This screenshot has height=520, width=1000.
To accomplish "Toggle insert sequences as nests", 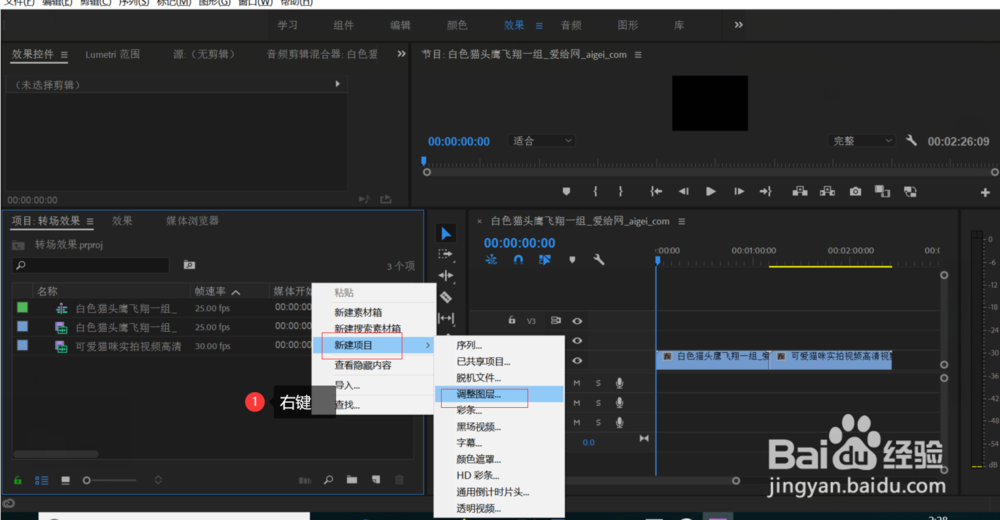I will [x=491, y=260].
